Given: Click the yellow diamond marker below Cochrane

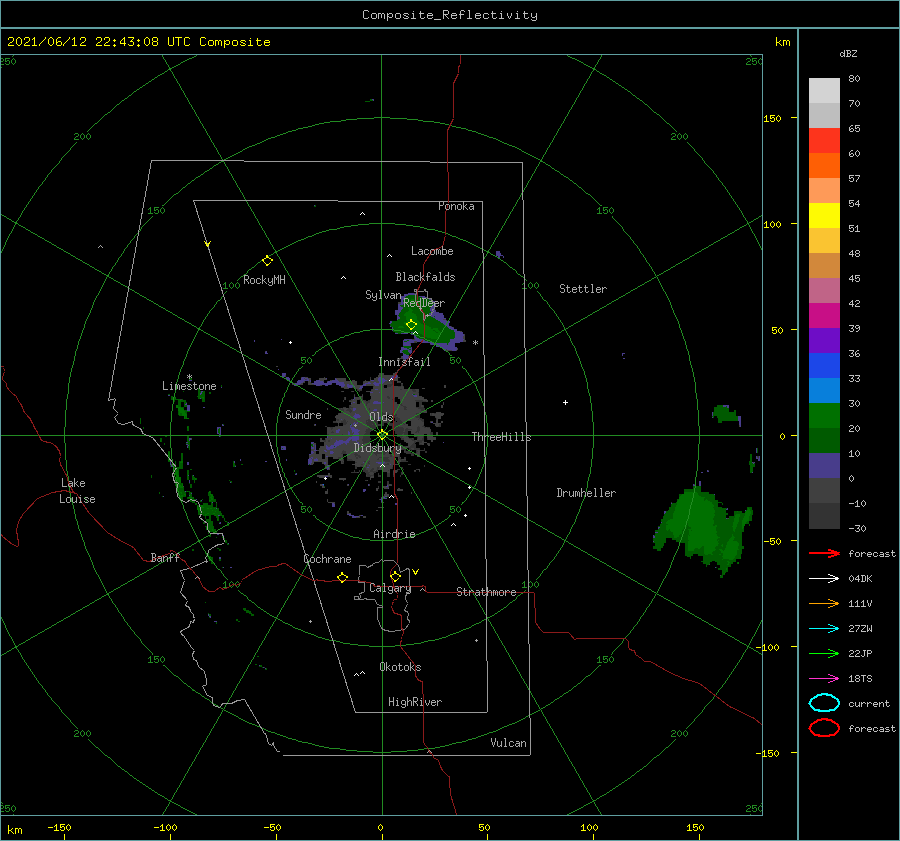Looking at the screenshot, I should coord(342,577).
